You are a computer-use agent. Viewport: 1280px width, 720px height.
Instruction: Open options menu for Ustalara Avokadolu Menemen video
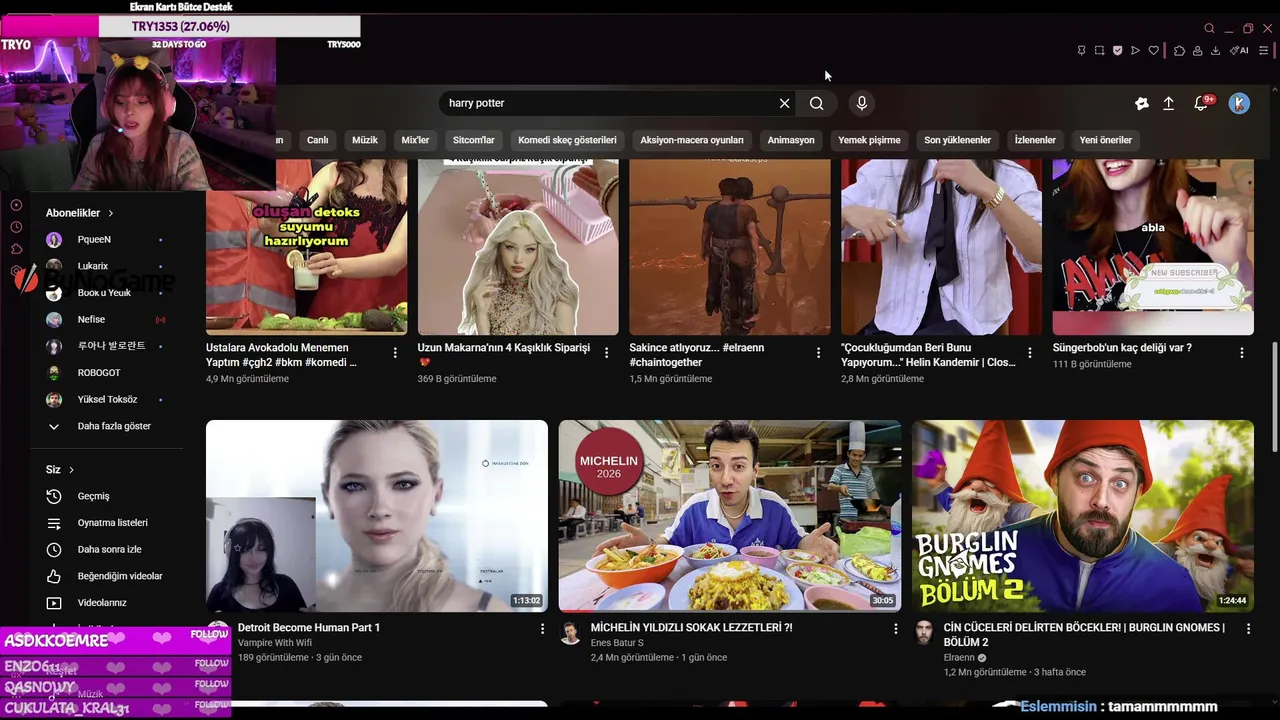click(x=395, y=353)
